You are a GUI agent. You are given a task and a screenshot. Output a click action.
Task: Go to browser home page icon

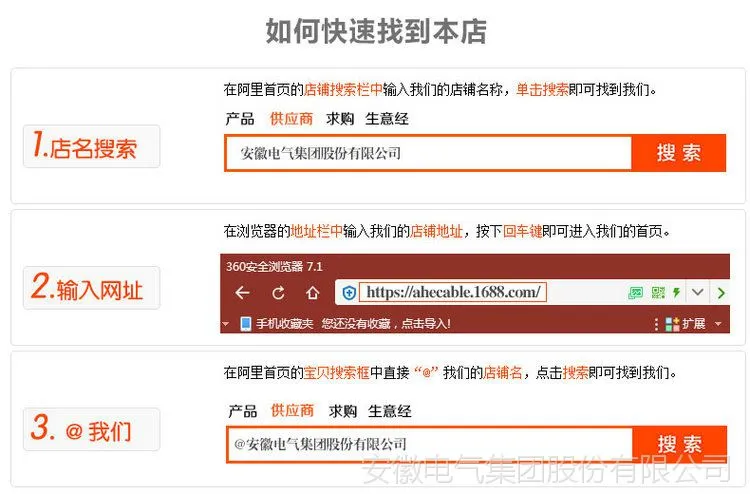pyautogui.click(x=313, y=293)
